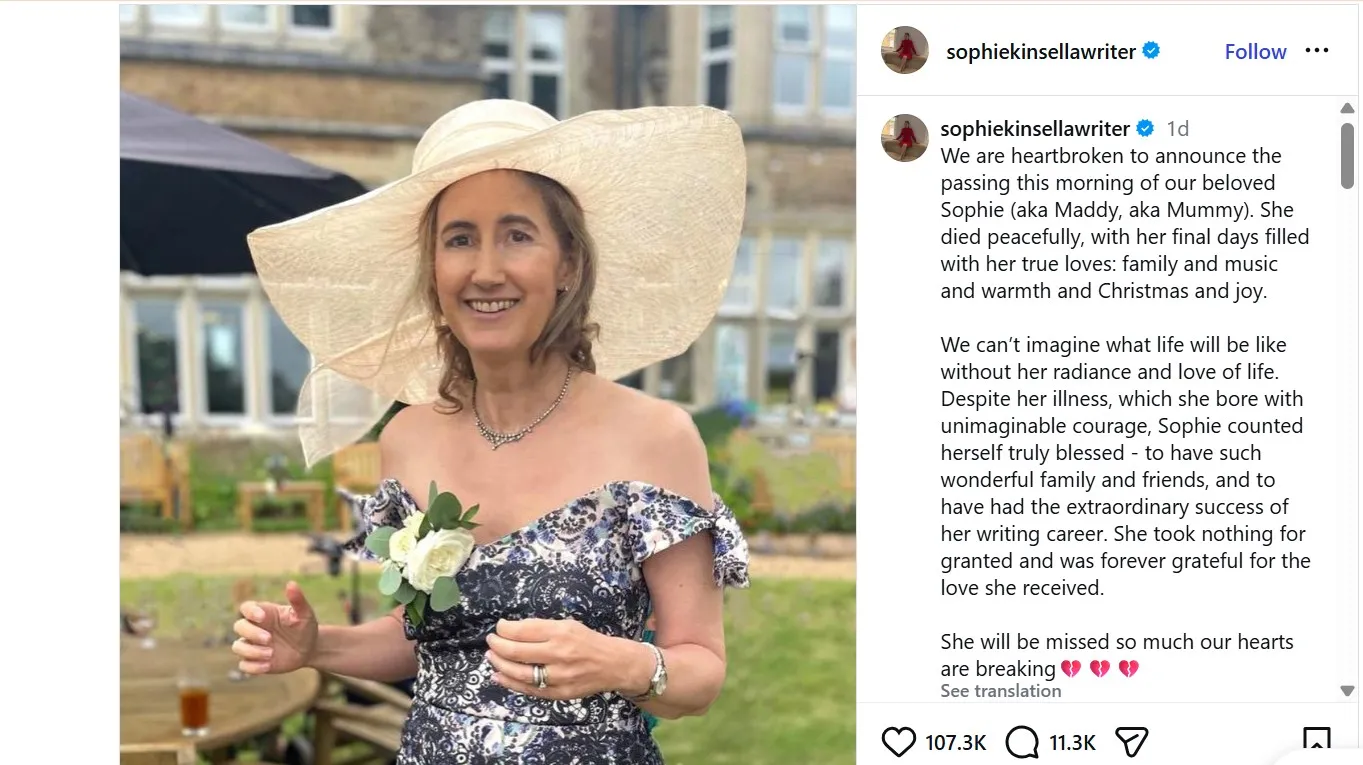Click the verified badge next to sophiekinsellawriter header
1363x765 pixels.
[1152, 50]
